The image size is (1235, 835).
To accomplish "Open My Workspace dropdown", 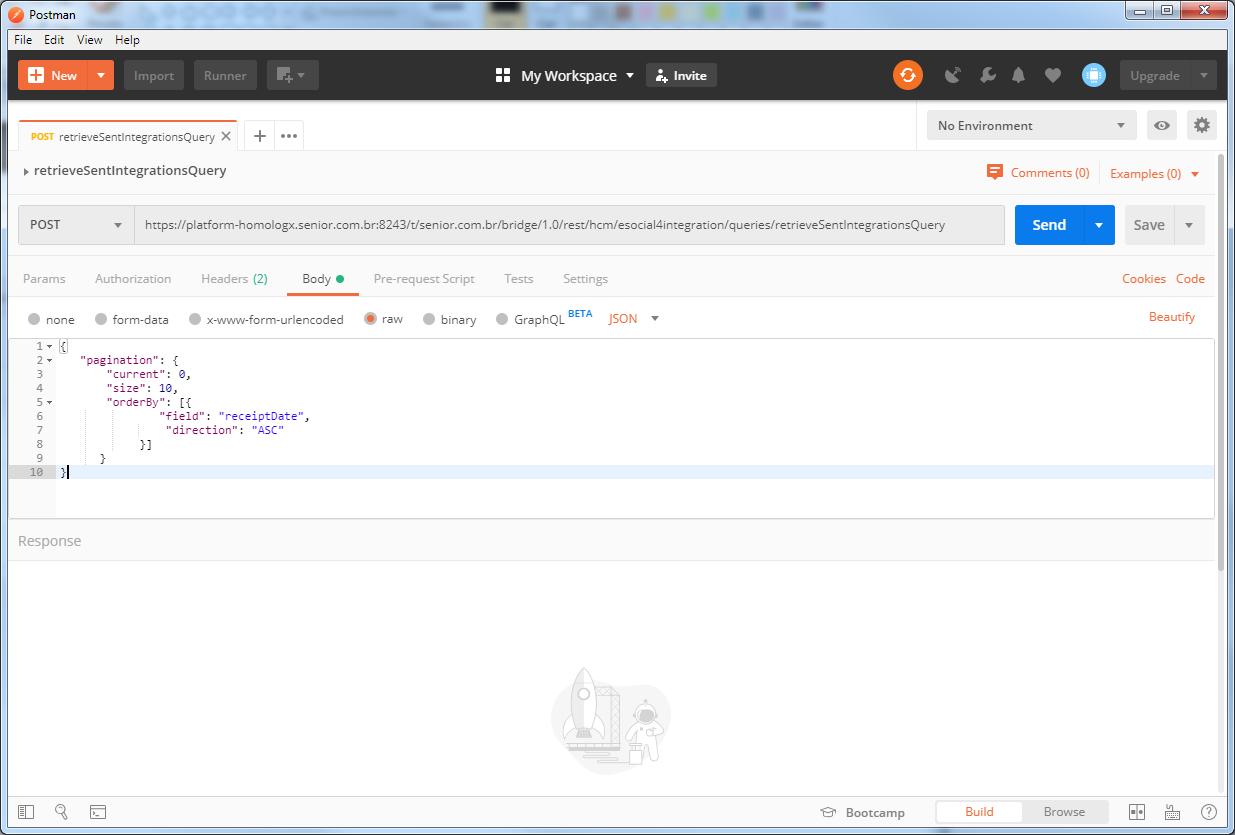I will (578, 75).
